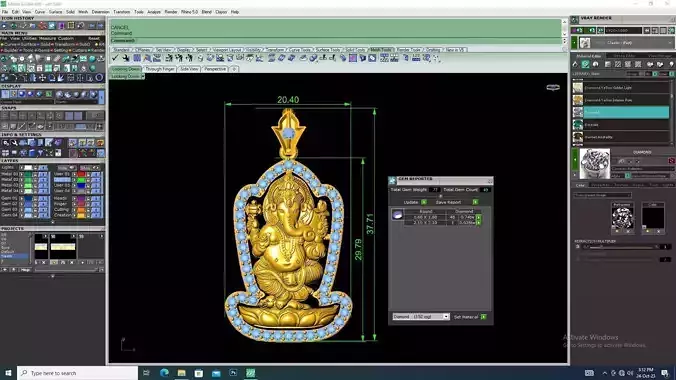Click the first icon in Icon History
The width and height of the screenshot is (676, 380).
(4, 25)
